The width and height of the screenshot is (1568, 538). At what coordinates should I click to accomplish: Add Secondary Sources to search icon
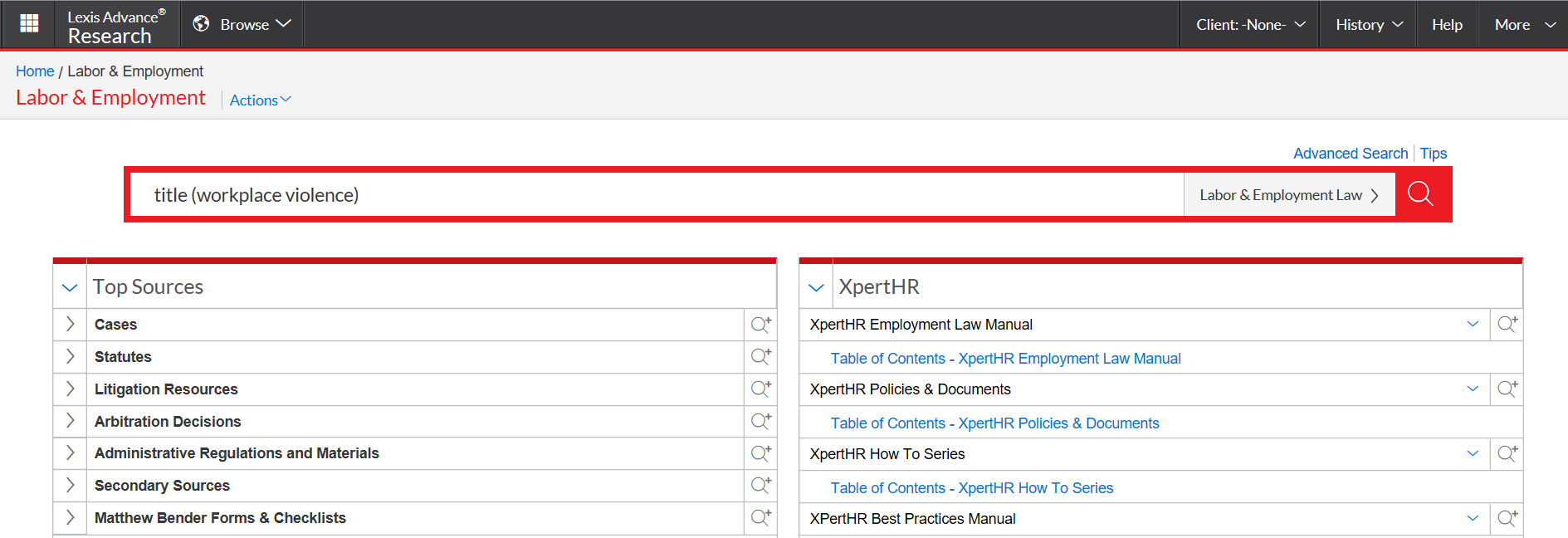[760, 485]
